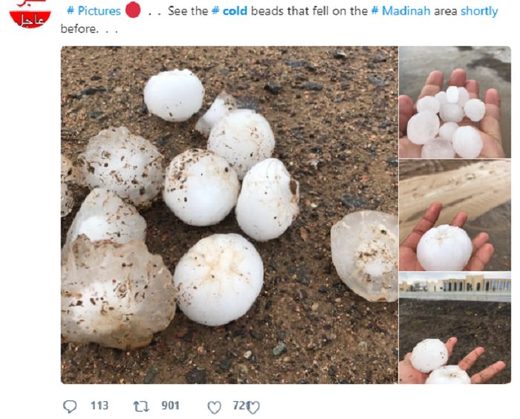Open the #cold hashtag link
This screenshot has width=520, height=419.
coord(230,11)
